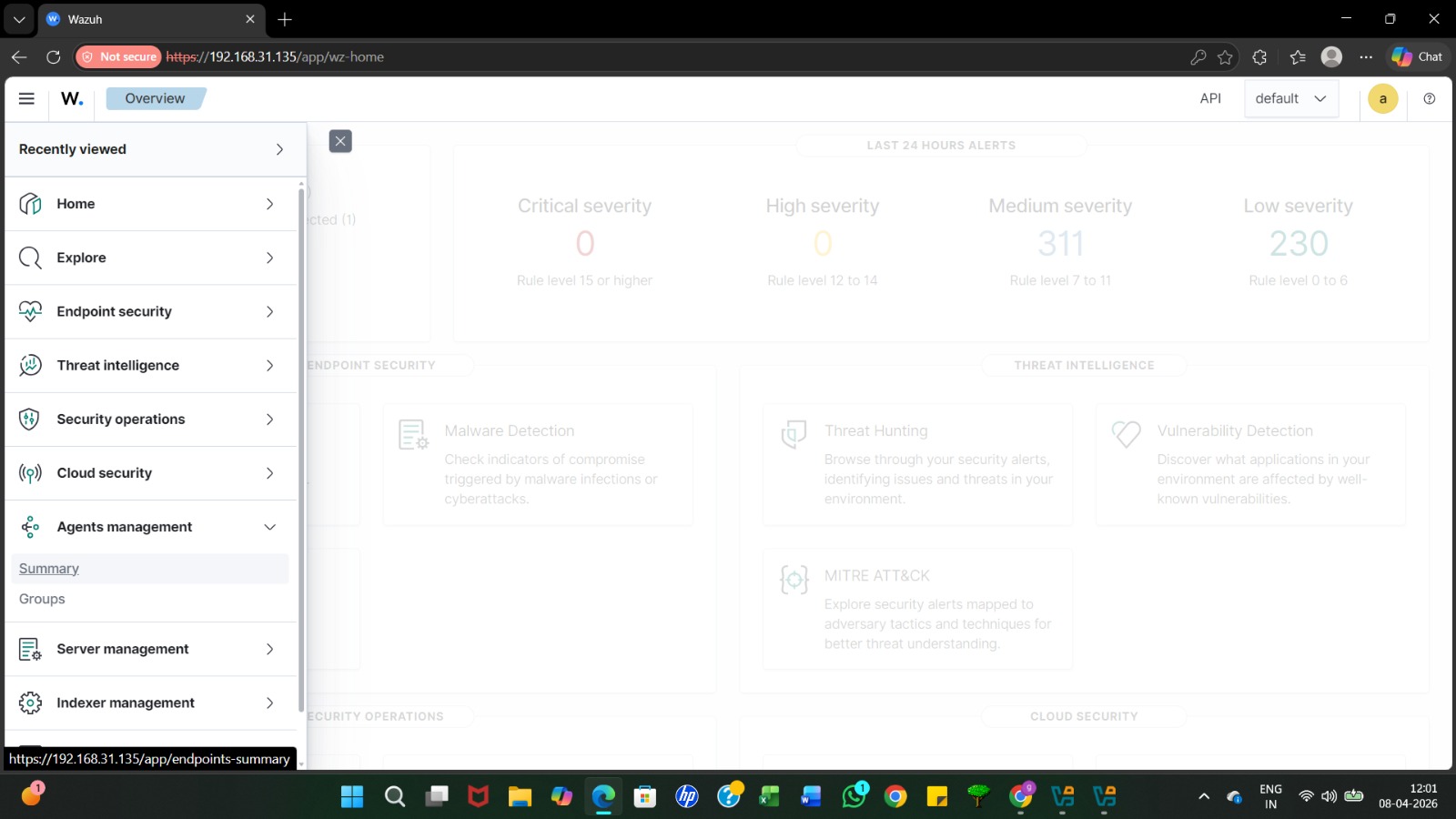
Task: Click the Server management icon
Action: click(30, 649)
